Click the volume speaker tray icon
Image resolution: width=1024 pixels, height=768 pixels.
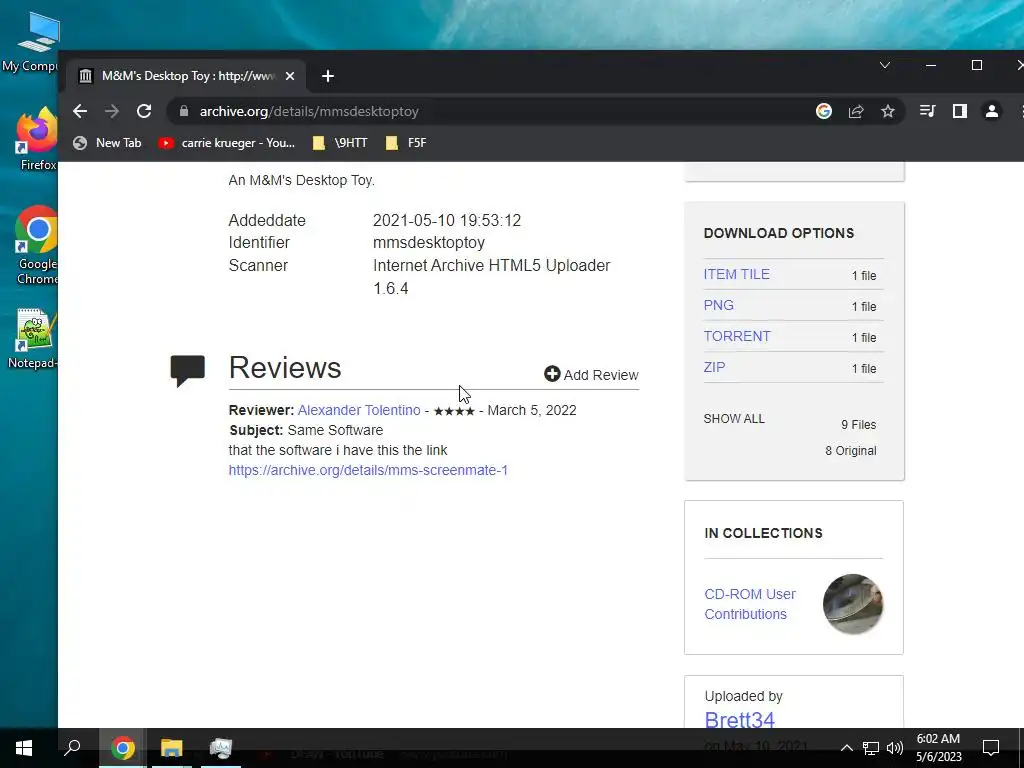[x=895, y=748]
